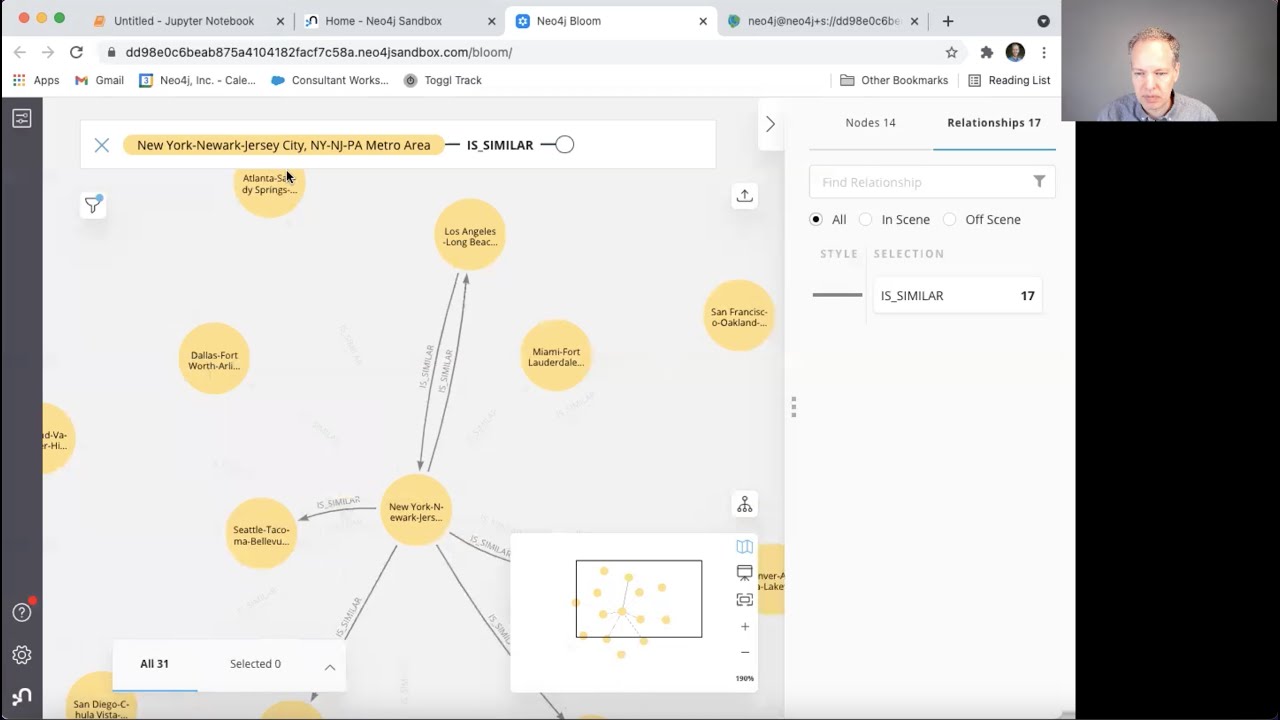Open the Gmail bookmark
Screen dimensions: 1280x720
[99, 80]
